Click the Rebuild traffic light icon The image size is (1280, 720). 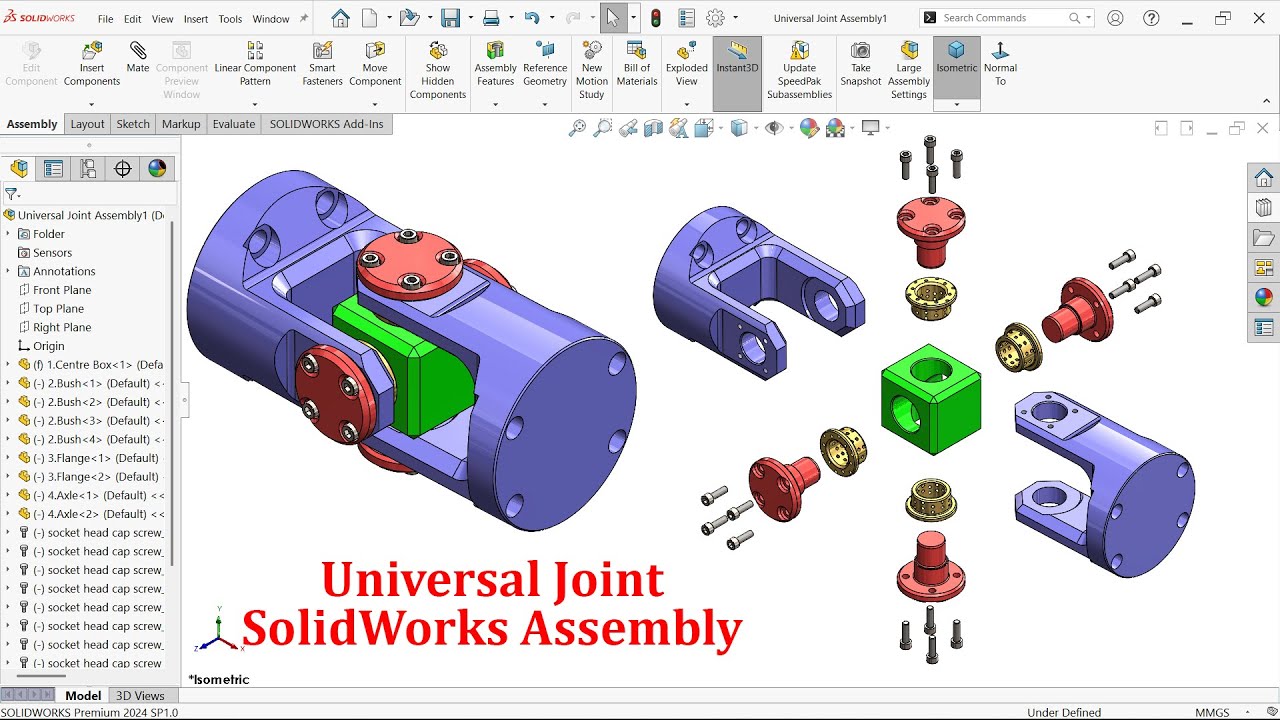[656, 18]
